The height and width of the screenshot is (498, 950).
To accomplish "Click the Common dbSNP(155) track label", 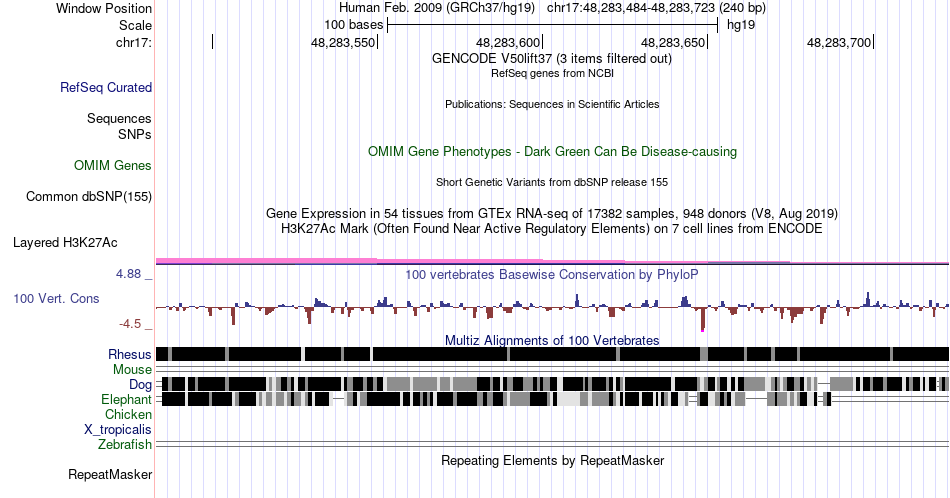I will pos(89,197).
